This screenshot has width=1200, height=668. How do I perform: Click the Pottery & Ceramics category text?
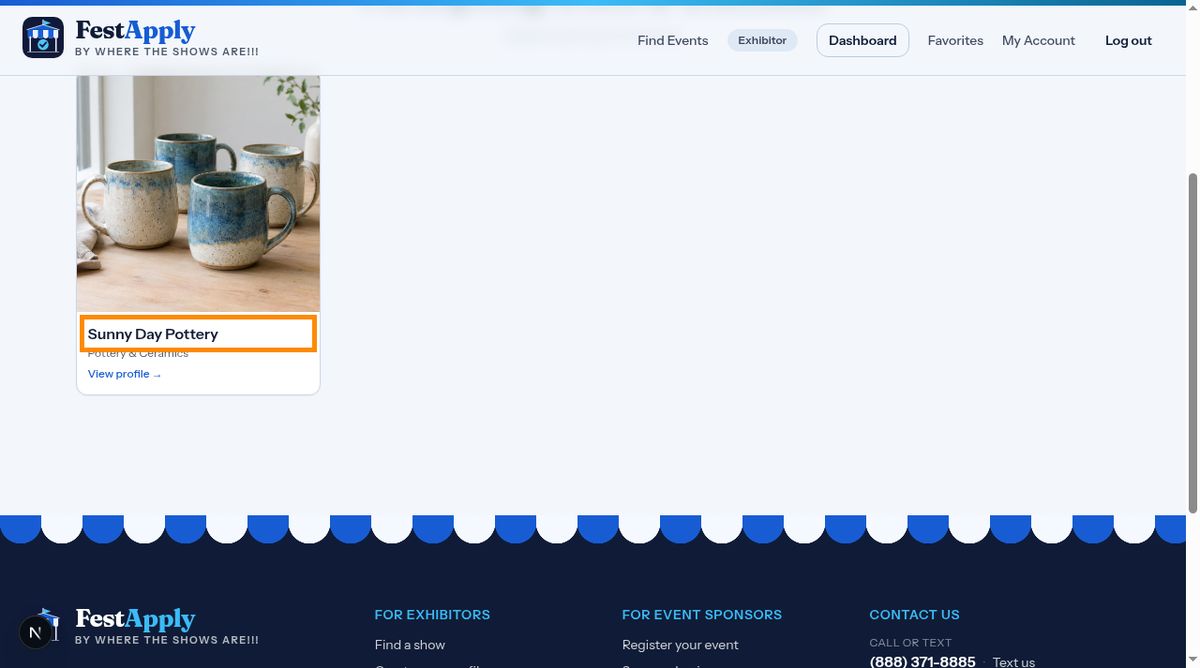coord(138,354)
